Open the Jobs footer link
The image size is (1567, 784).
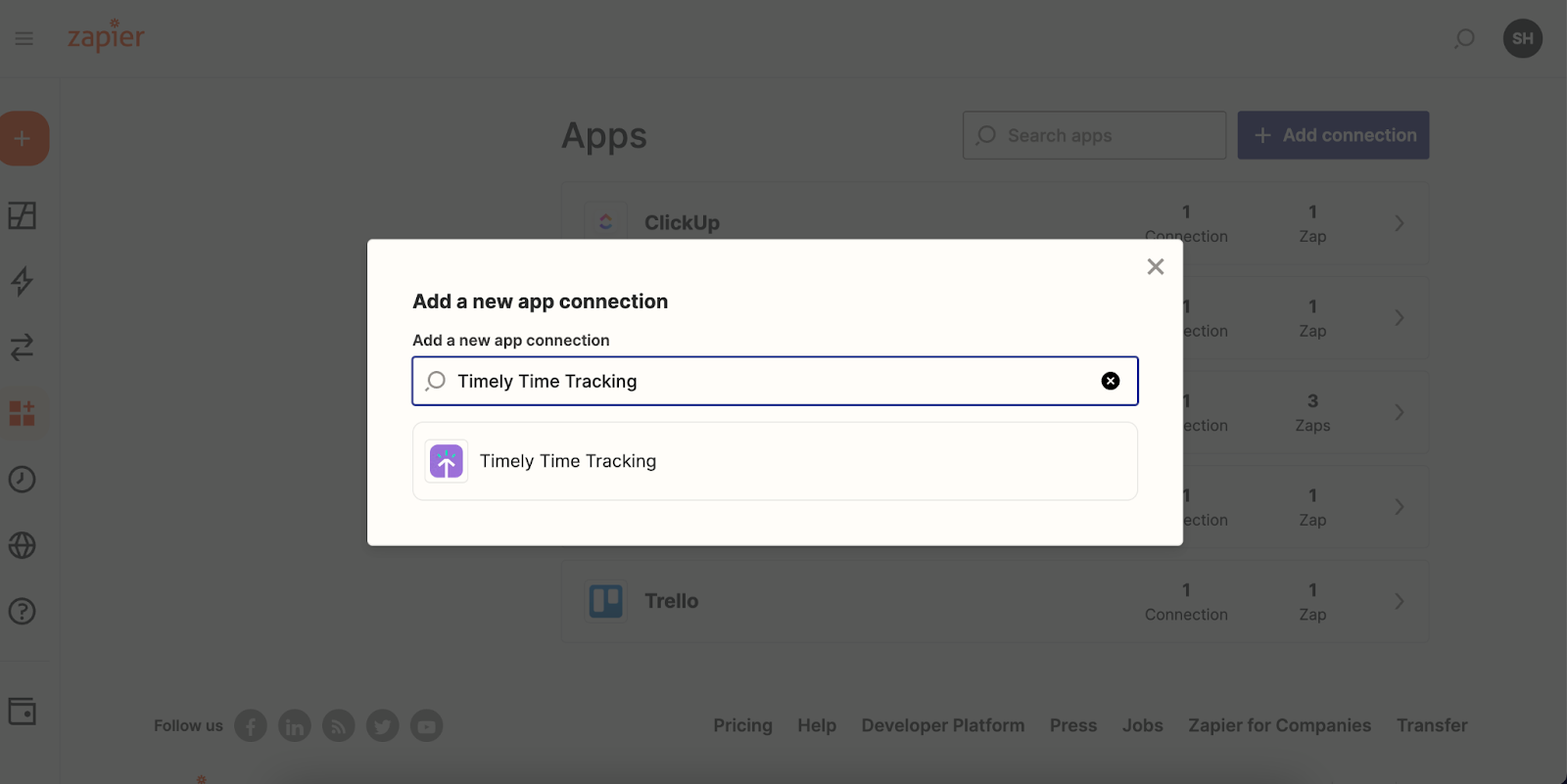1143,725
